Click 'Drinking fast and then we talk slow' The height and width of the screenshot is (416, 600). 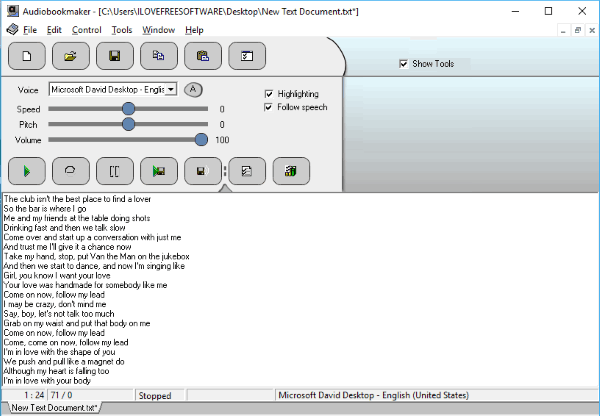click(x=64, y=228)
